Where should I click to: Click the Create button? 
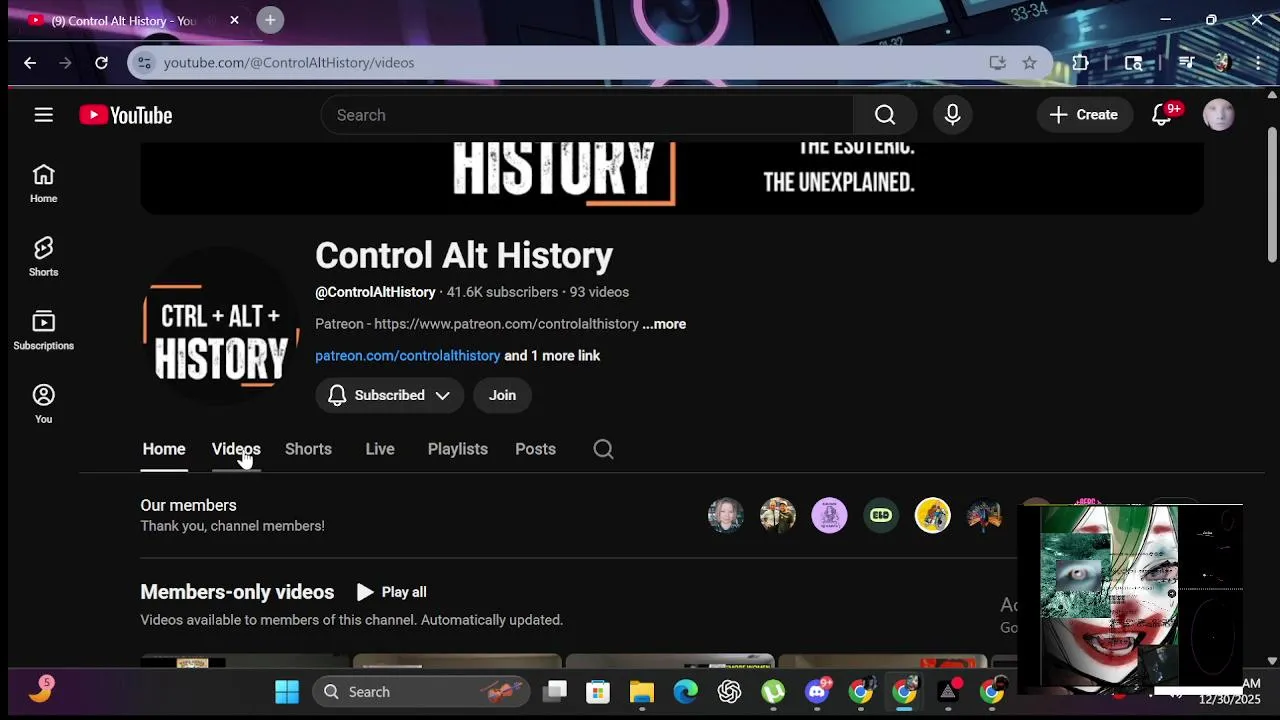coord(1084,115)
